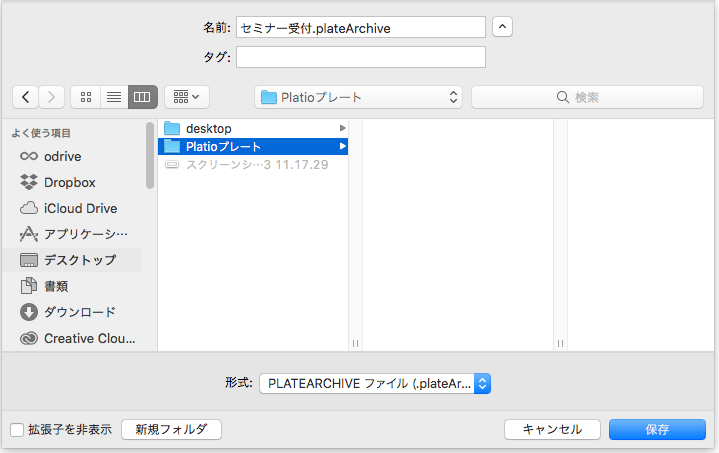Viewport: 719px width, 453px height.
Task: Open iCloud Drive in the sidebar
Action: pos(80,208)
